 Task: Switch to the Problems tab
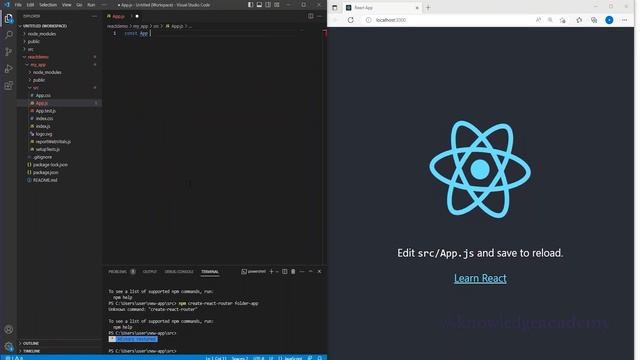(x=118, y=272)
